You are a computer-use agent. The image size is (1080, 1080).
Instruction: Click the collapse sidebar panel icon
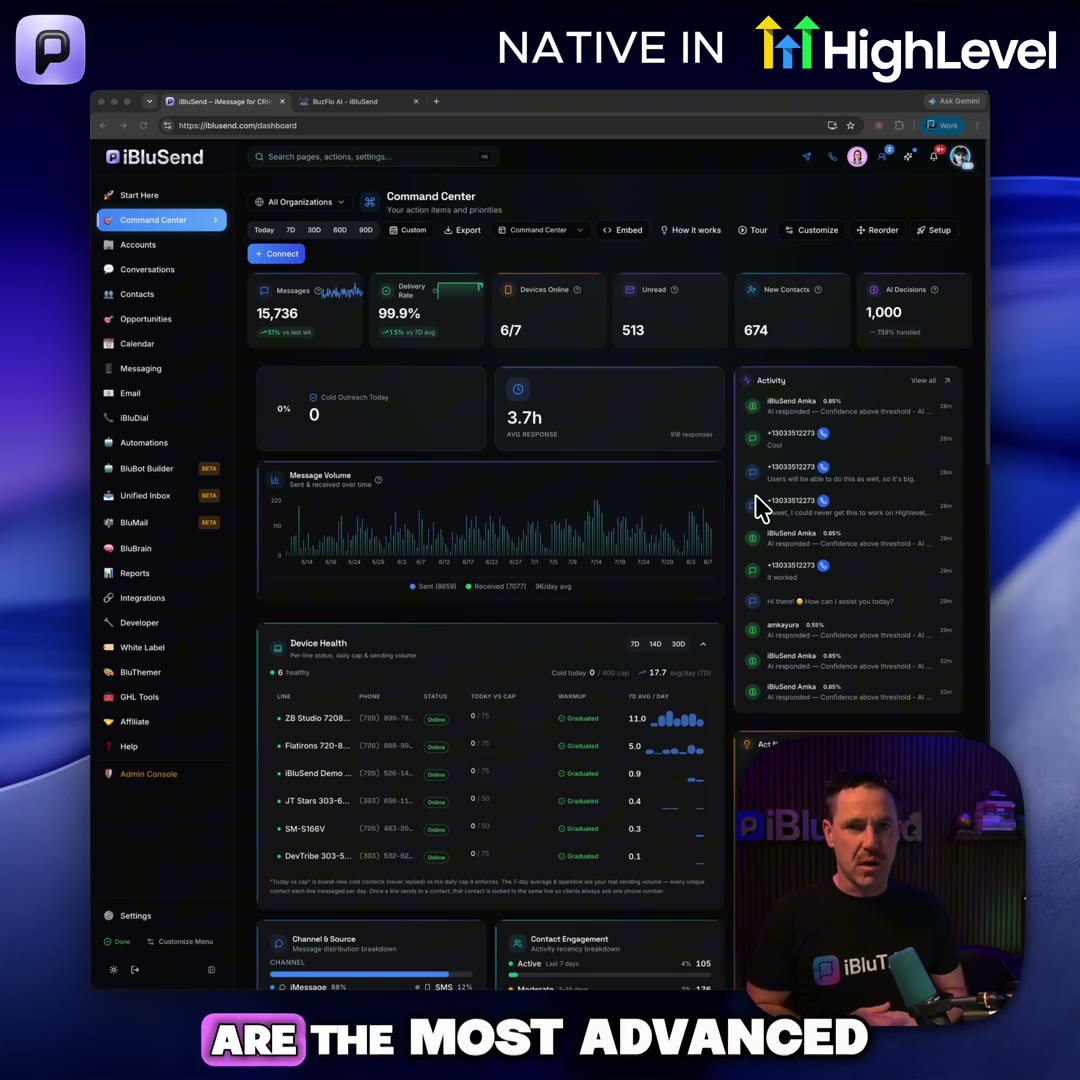(x=211, y=970)
